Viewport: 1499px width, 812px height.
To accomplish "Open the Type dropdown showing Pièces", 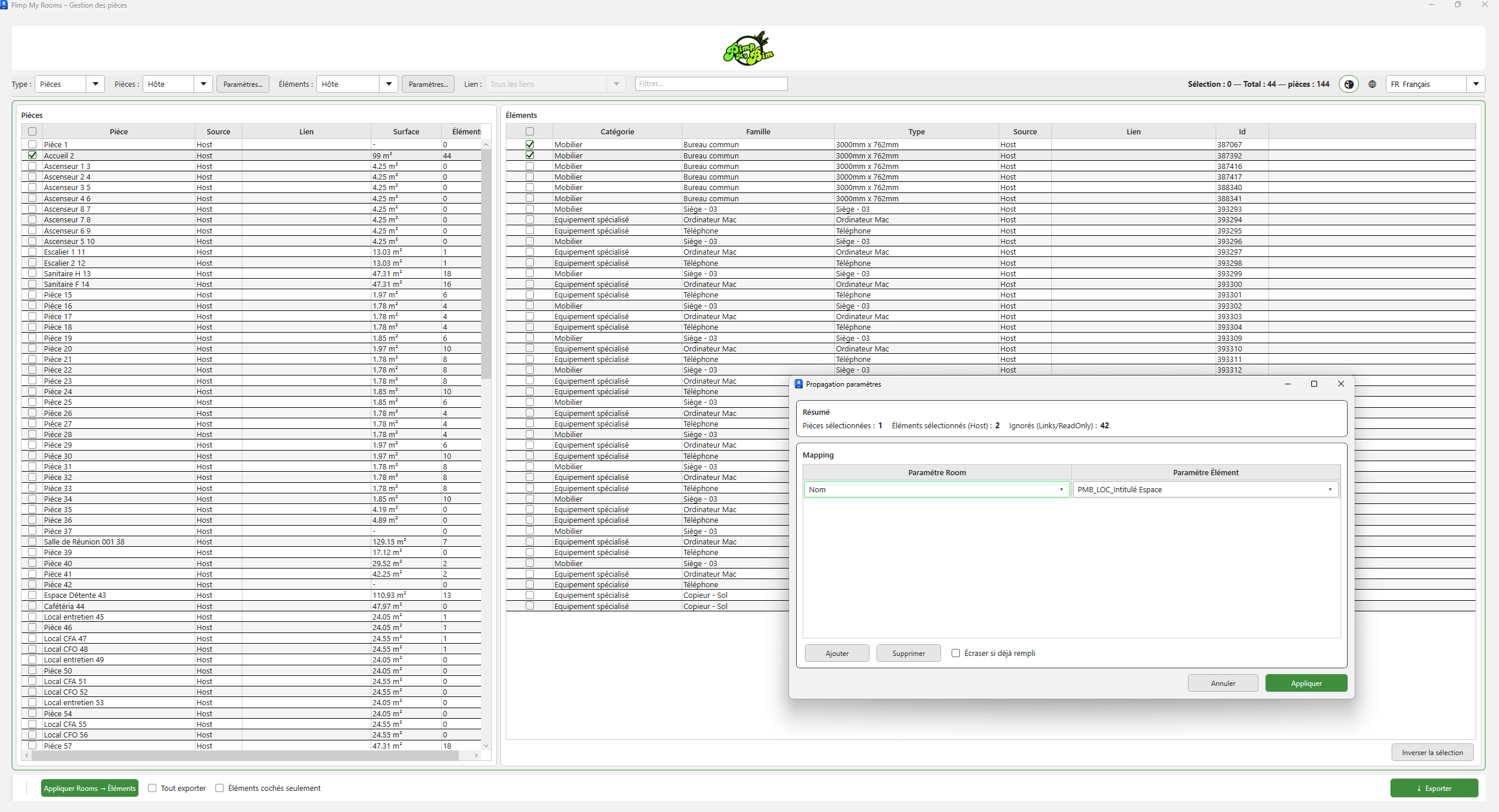I will tap(70, 84).
